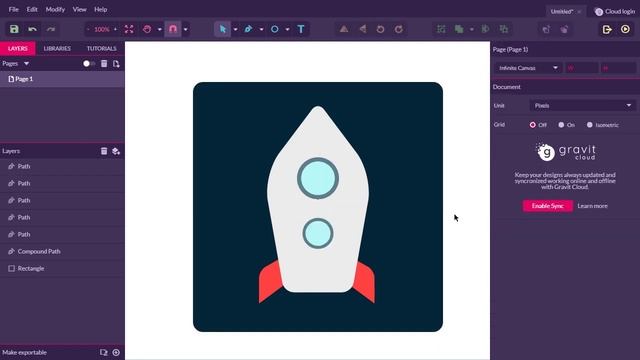
Task: Open the Pen tool dropdown arrow
Action: coord(262,29)
